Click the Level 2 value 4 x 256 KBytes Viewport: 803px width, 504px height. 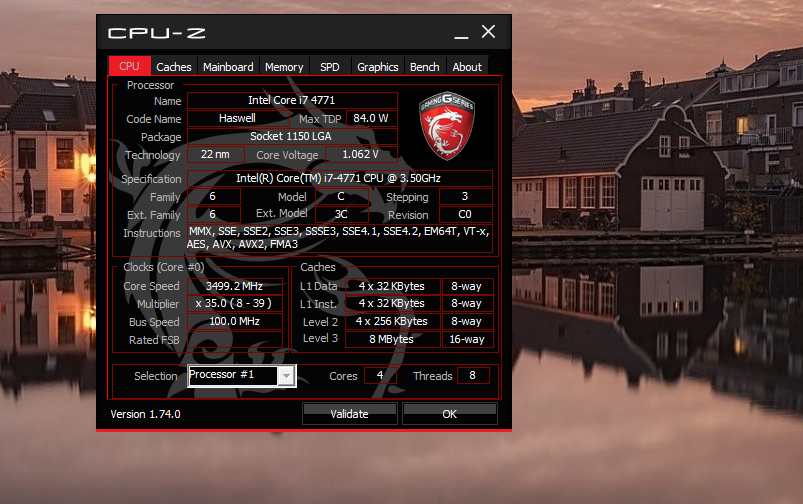[x=392, y=321]
